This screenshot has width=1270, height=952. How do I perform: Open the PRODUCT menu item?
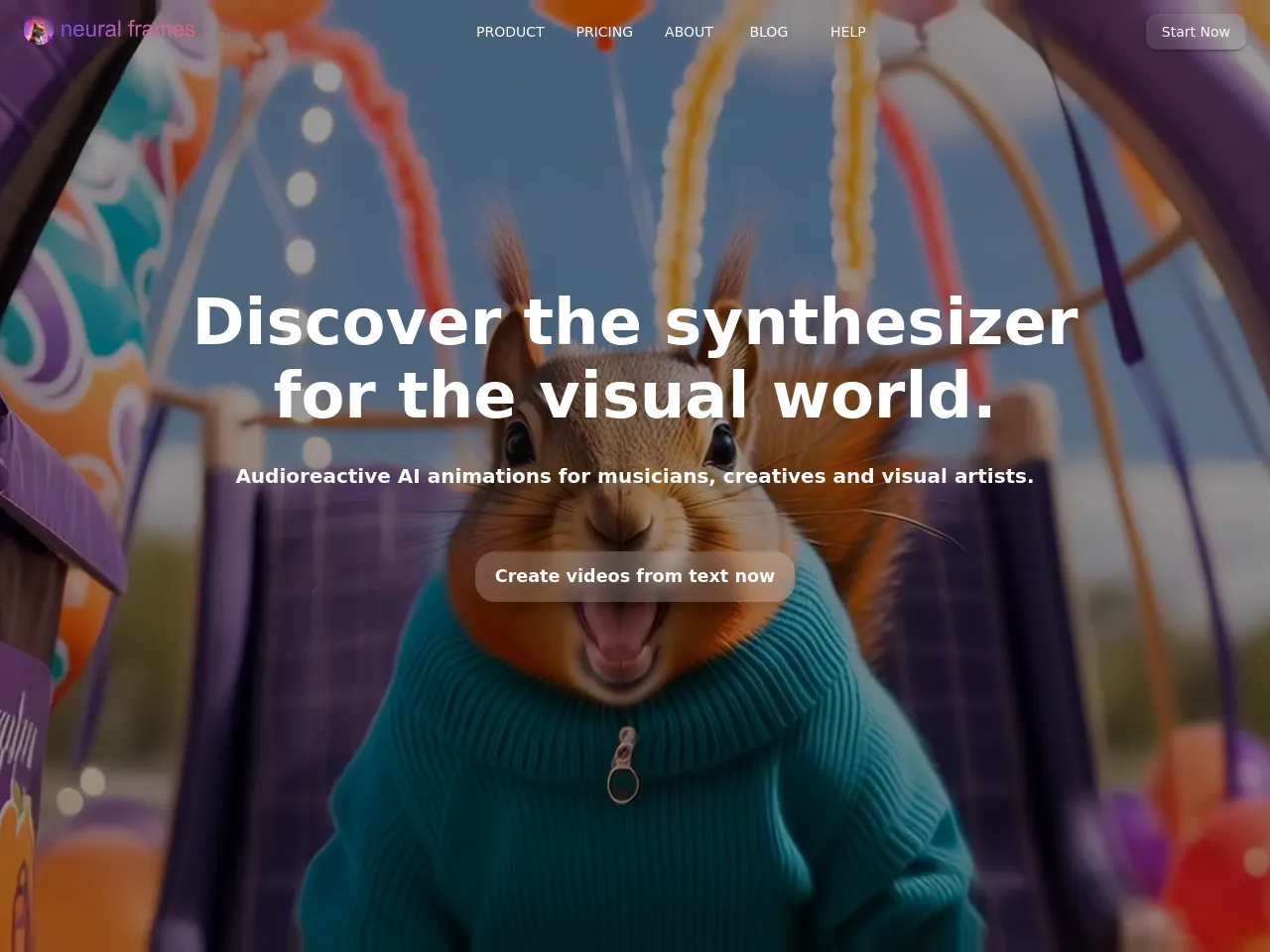[x=510, y=32]
